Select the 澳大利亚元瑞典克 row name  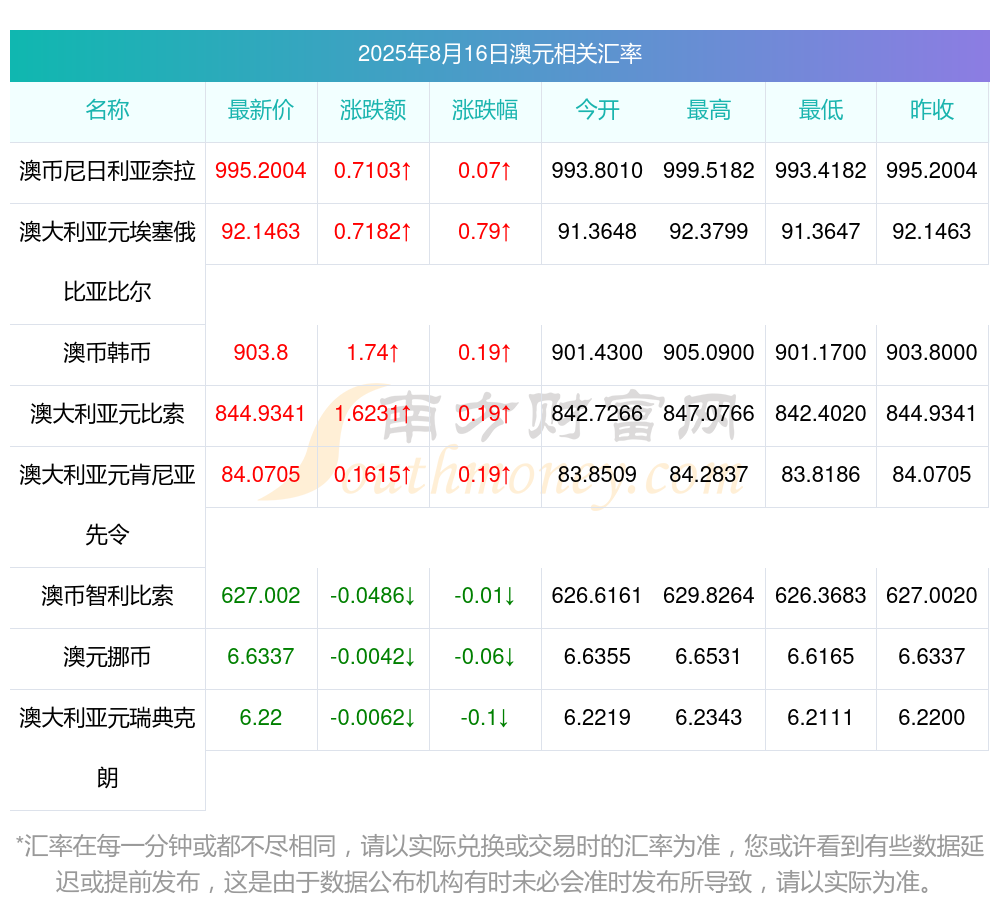coord(107,718)
